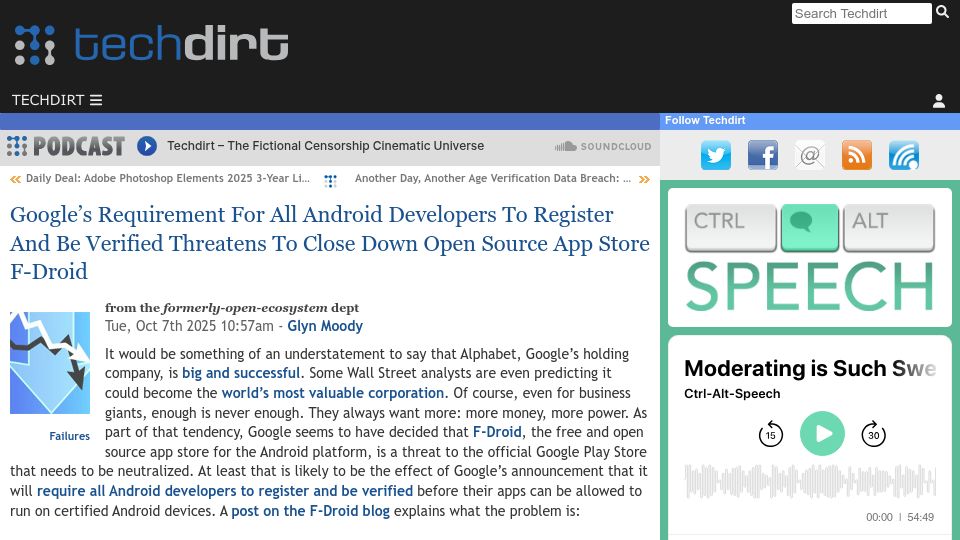Image resolution: width=960 pixels, height=540 pixels.
Task: Open the orange RSS feed icon
Action: click(x=857, y=155)
